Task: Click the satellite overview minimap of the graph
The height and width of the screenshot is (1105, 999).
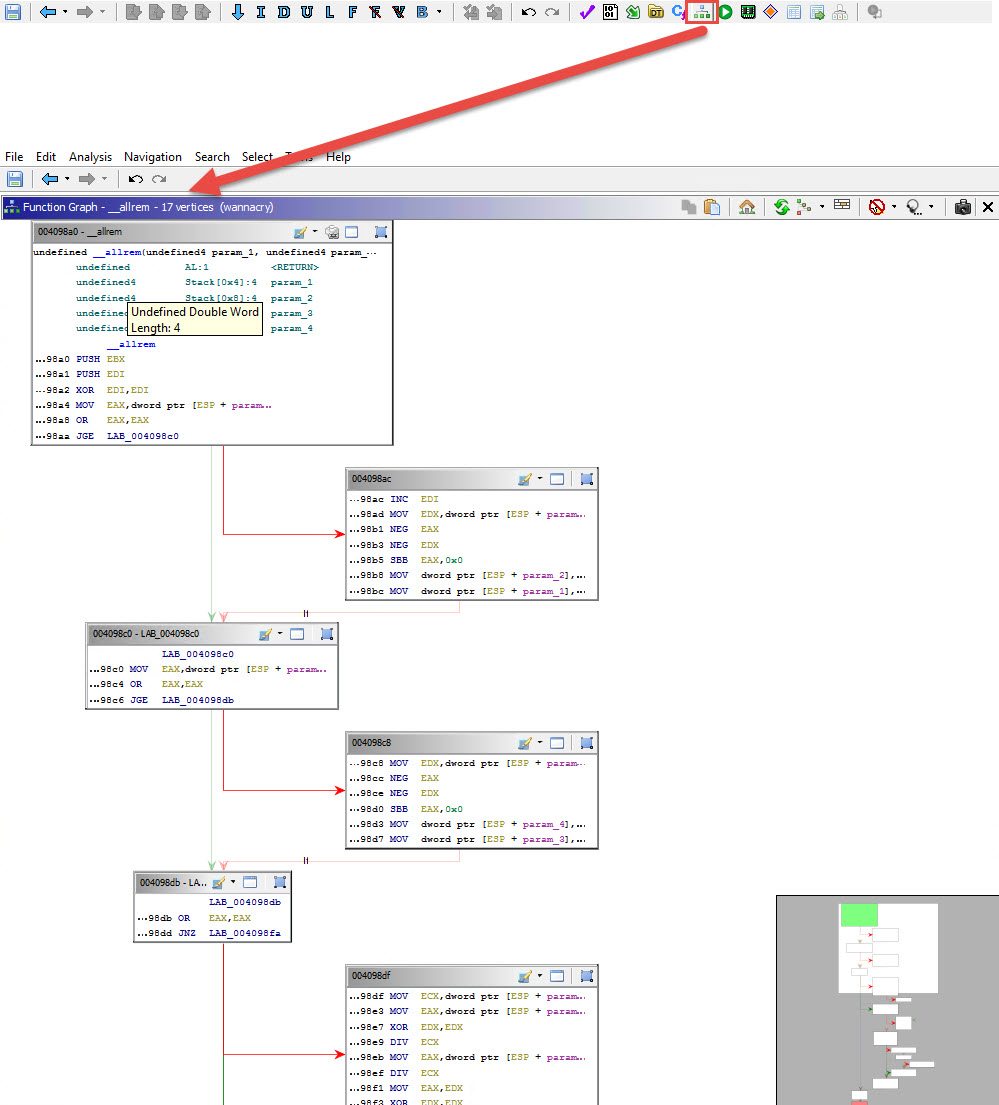Action: [888, 1000]
